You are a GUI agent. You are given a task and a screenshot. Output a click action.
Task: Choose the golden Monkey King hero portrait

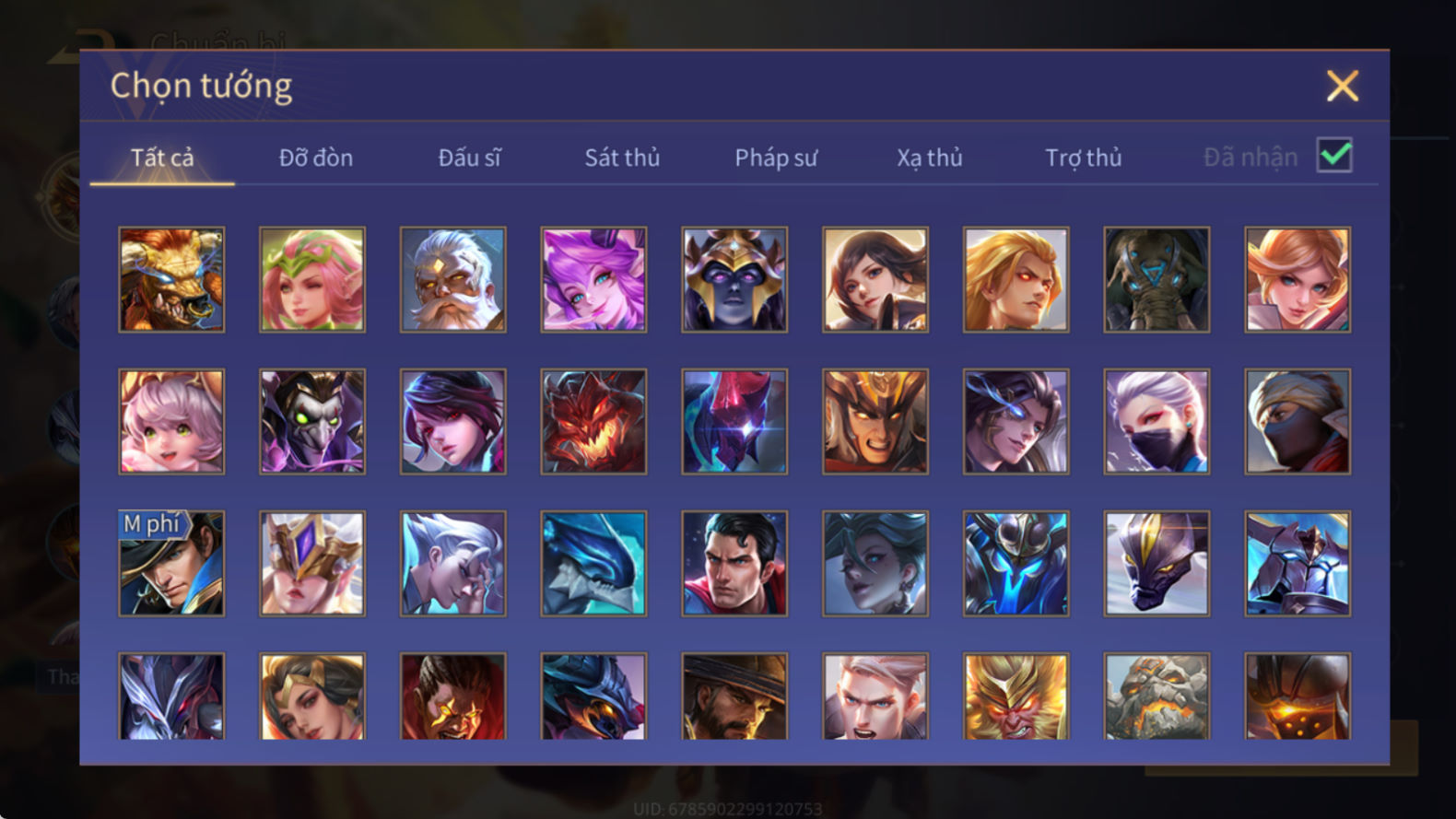[x=1016, y=696]
